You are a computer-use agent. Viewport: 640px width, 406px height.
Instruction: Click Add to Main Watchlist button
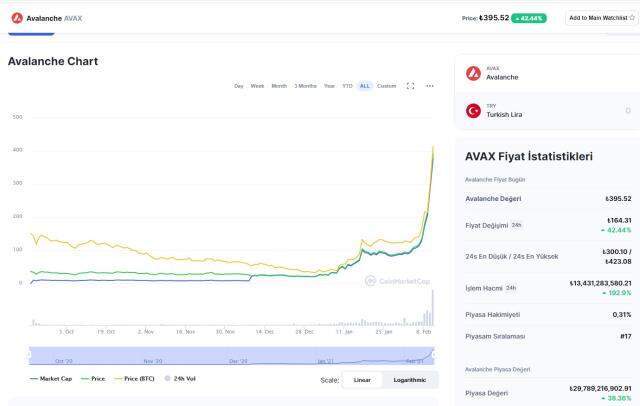(x=602, y=18)
